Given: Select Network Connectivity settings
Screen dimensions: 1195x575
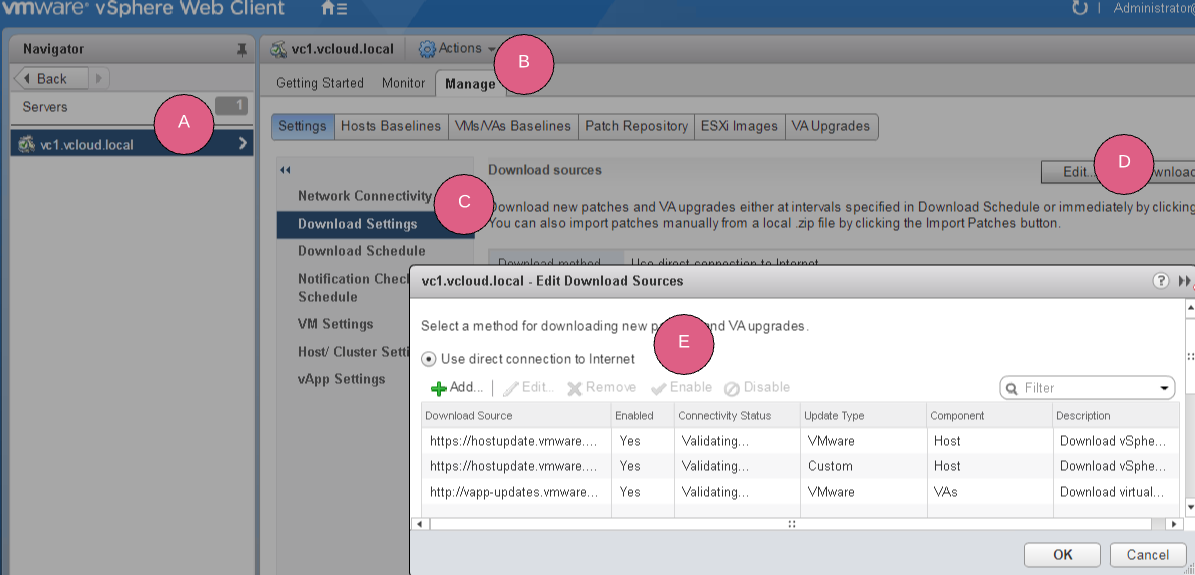Looking at the screenshot, I should point(365,196).
